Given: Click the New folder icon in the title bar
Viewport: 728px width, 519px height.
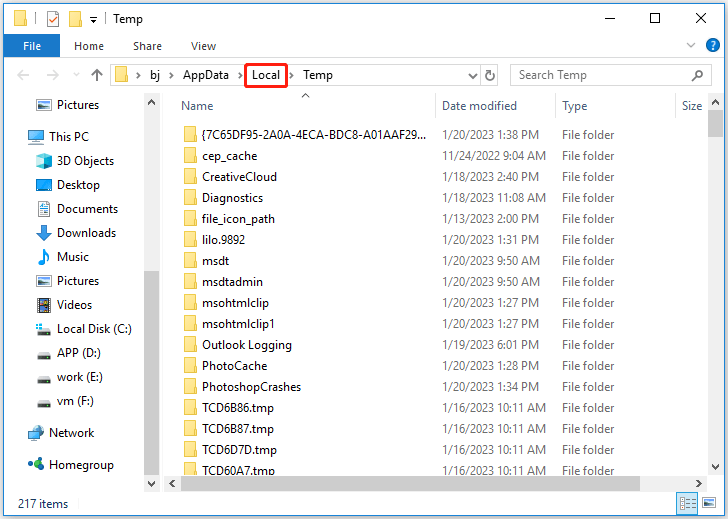Looking at the screenshot, I should tap(75, 19).
